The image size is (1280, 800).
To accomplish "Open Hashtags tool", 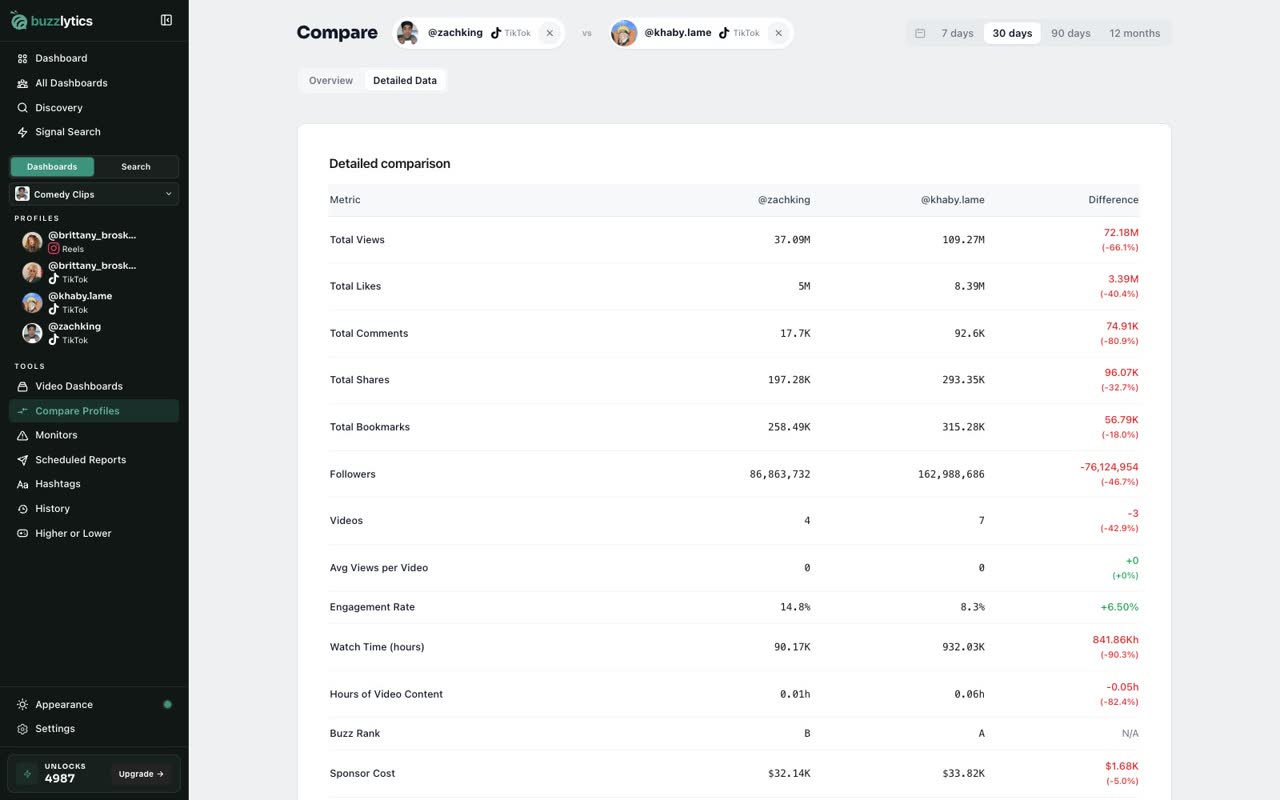I will click(94, 484).
